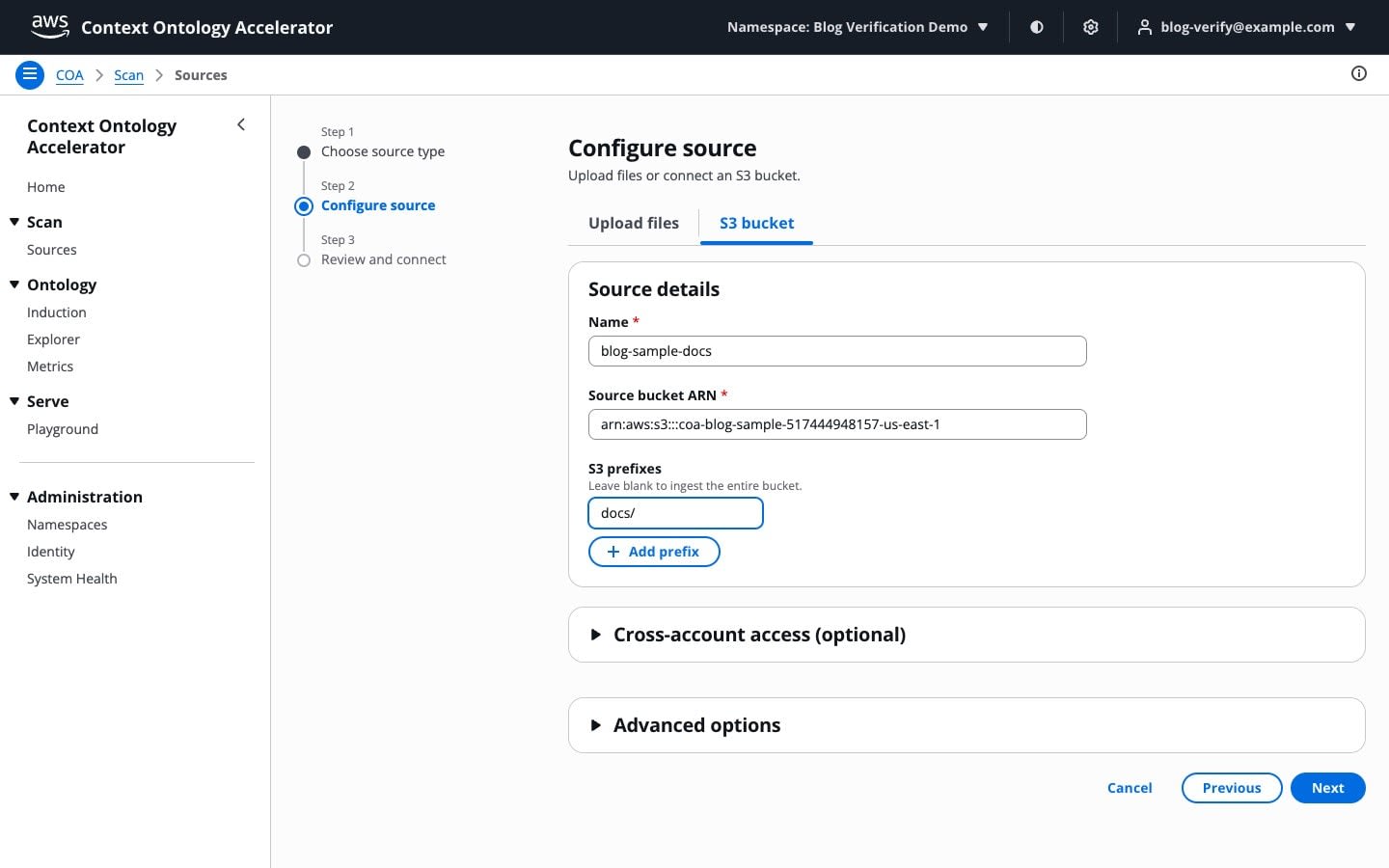
Task: Collapse the Ontology section in sidebar
Action: (x=14, y=285)
